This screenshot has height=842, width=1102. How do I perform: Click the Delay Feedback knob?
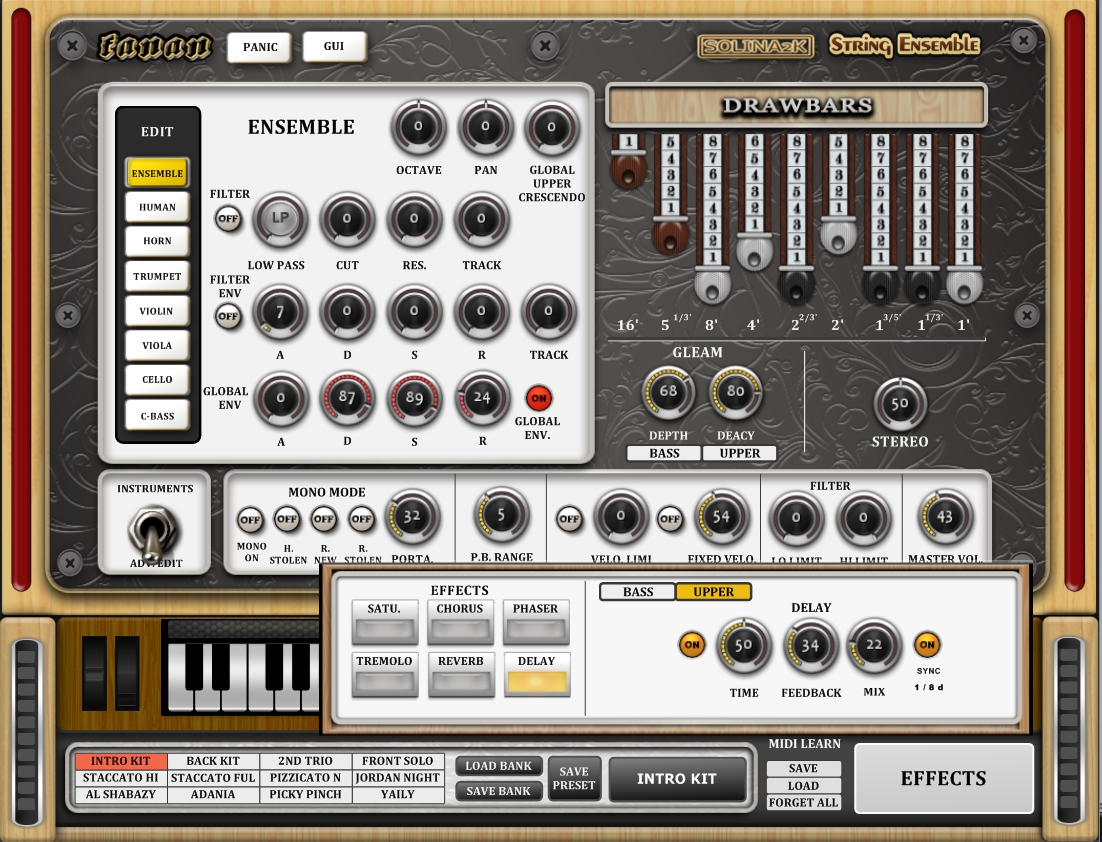click(809, 646)
